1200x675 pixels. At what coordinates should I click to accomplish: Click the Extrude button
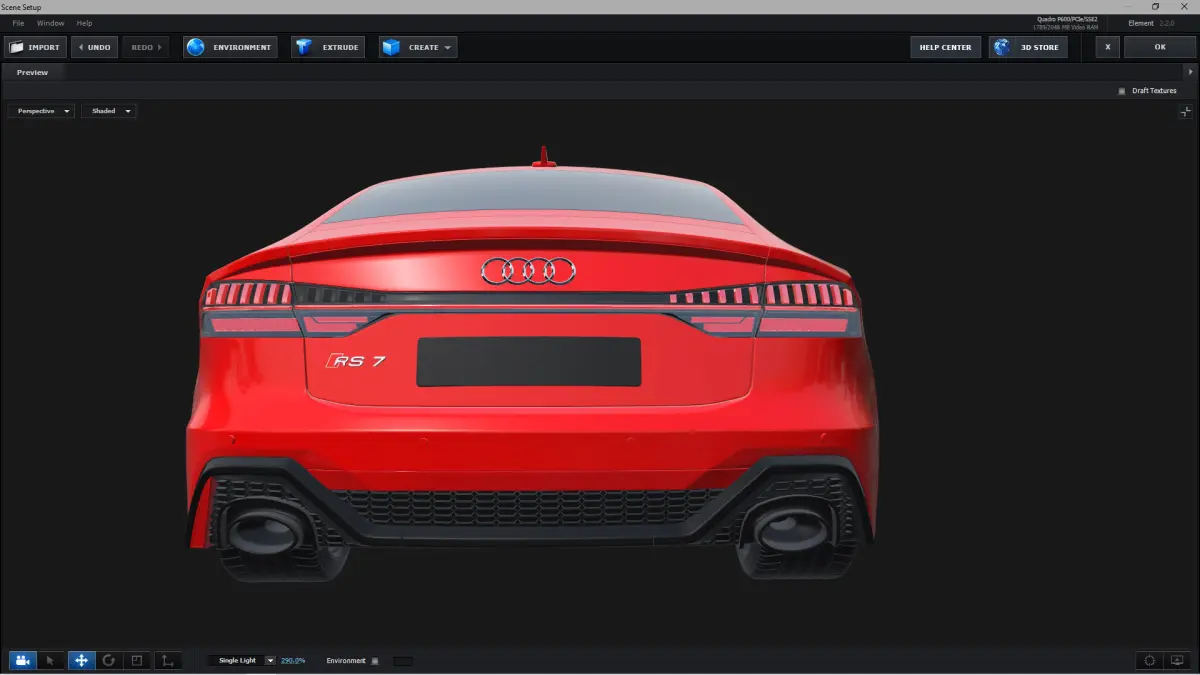328,47
